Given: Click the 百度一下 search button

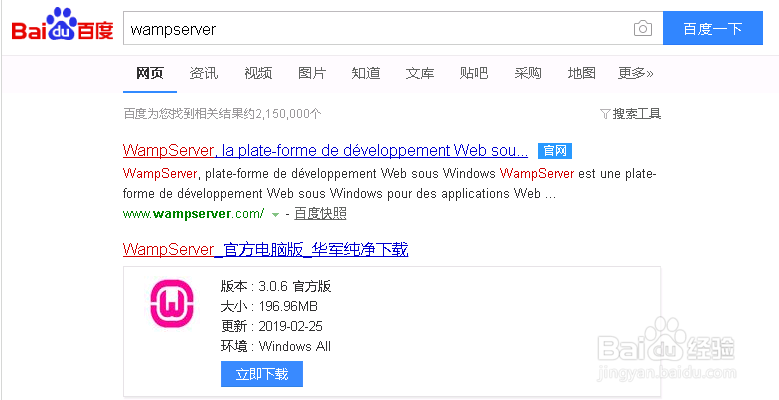Looking at the screenshot, I should click(x=712, y=28).
